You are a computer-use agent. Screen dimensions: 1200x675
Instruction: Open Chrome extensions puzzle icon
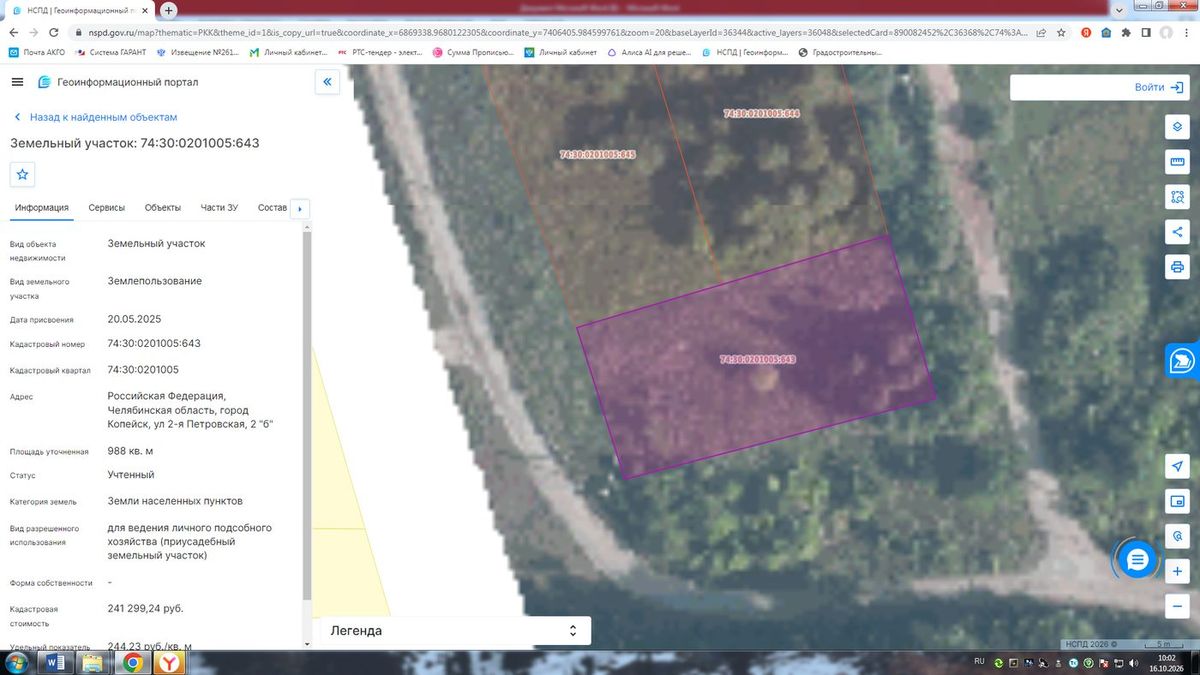click(x=1127, y=32)
